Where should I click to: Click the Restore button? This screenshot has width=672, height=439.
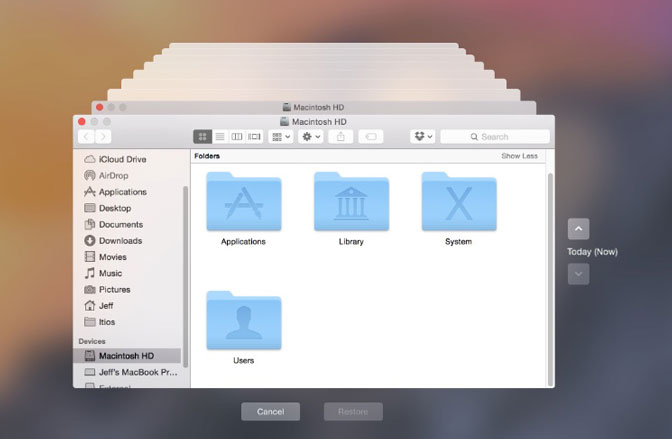click(x=353, y=412)
